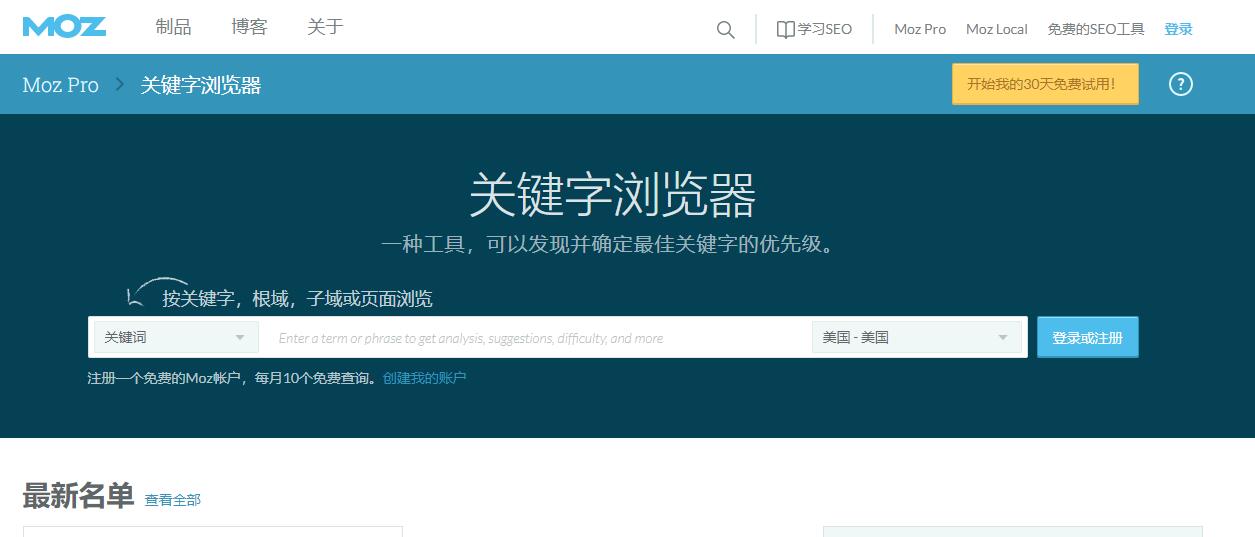Select 关键字浏览器 breadcrumb

pos(201,85)
